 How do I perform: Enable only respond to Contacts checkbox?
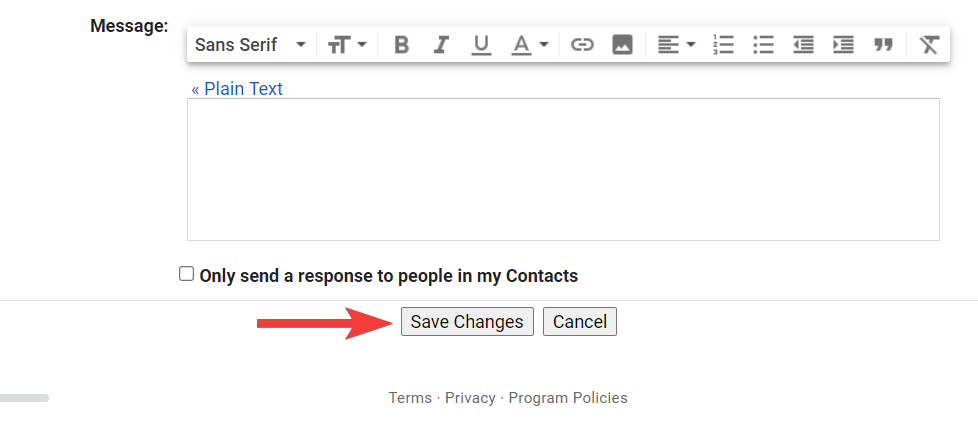(186, 274)
